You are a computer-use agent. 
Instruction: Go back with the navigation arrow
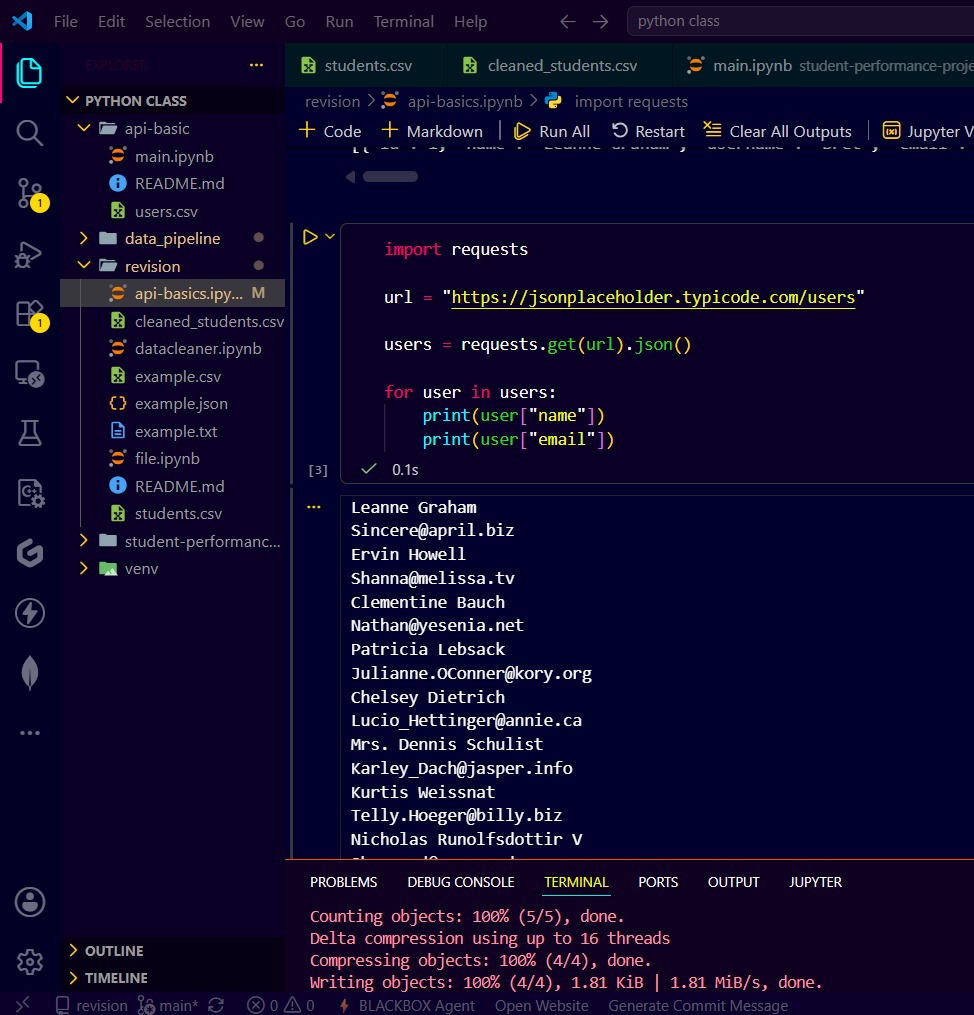pos(568,21)
